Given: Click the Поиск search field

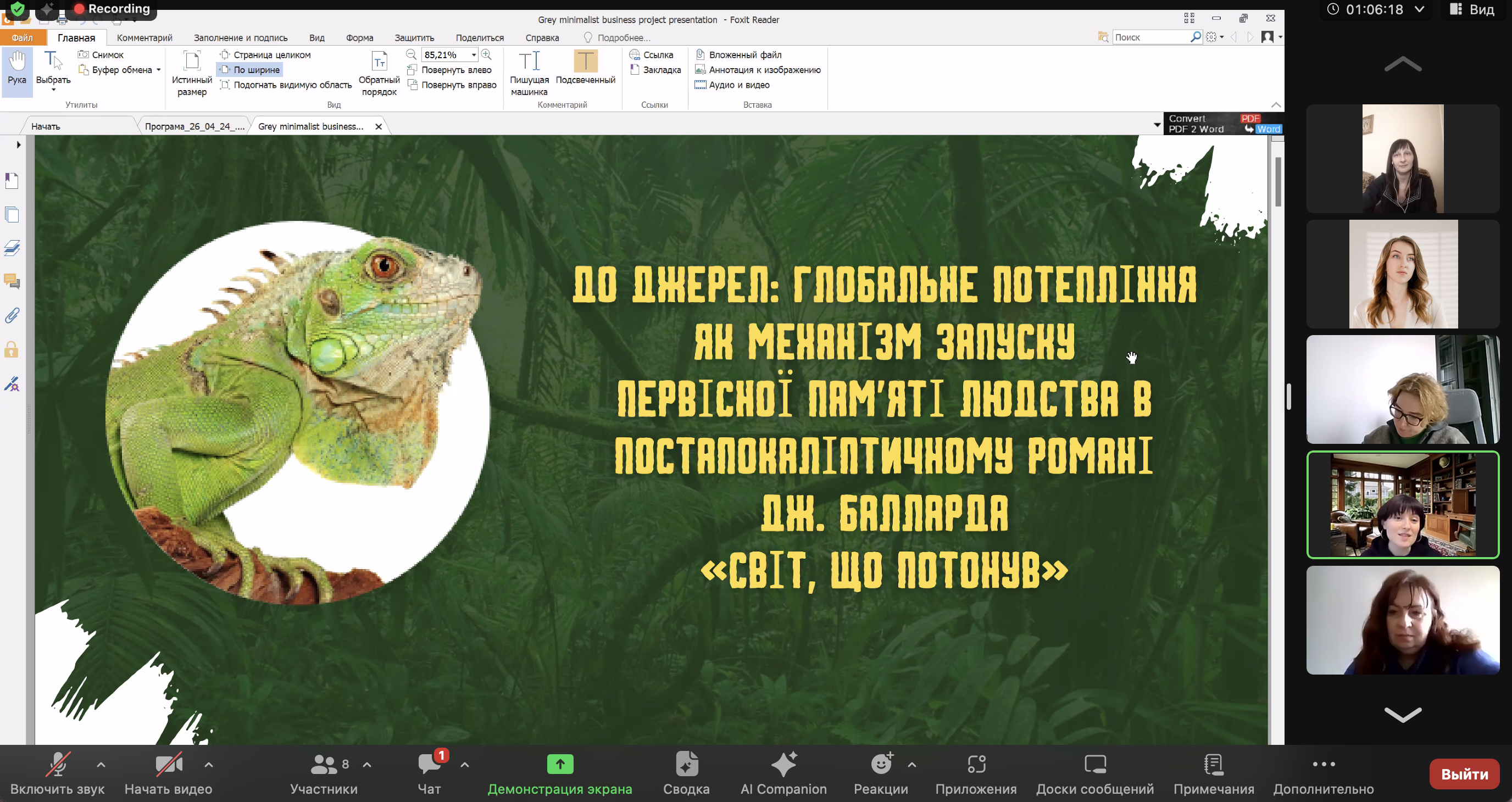Looking at the screenshot, I should 1150,37.
